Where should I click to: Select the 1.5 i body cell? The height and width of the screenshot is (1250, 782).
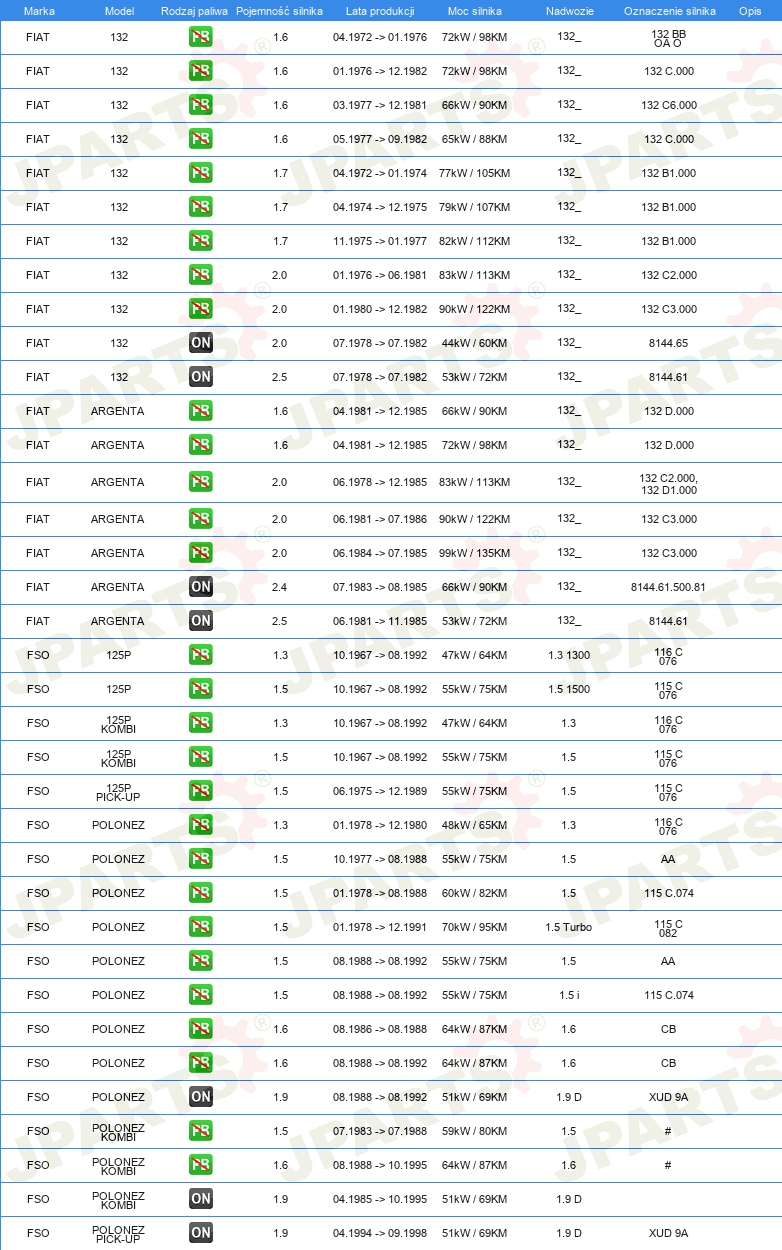point(569,995)
